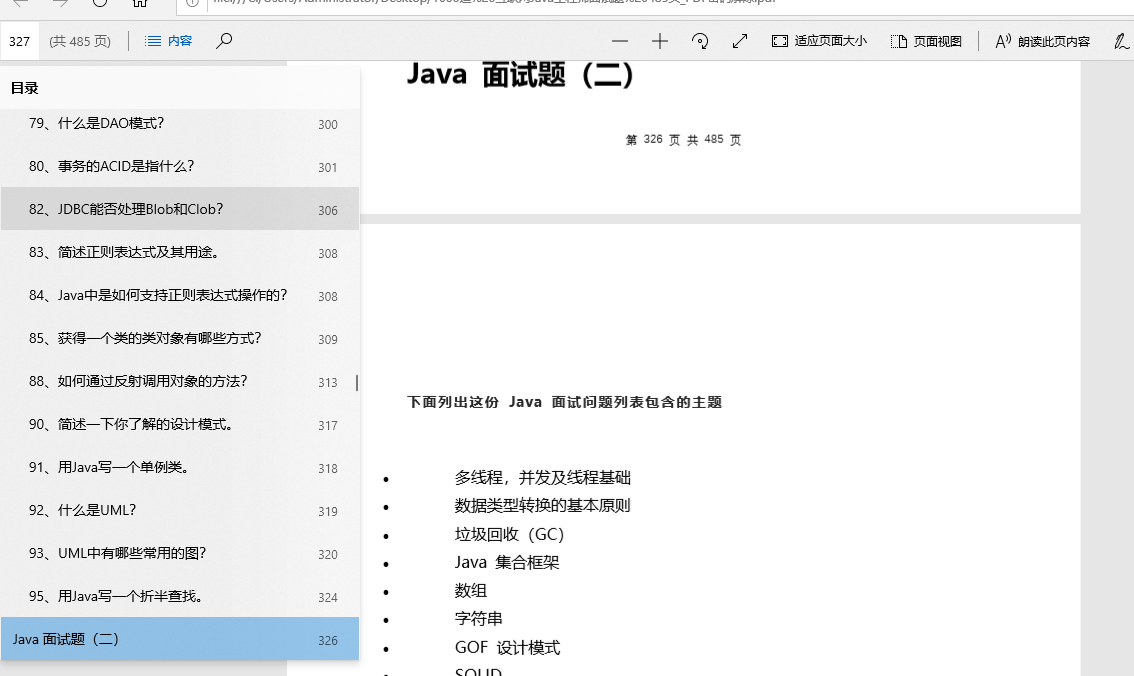Click the page number input showing 327
The height and width of the screenshot is (676, 1134).
tap(19, 41)
